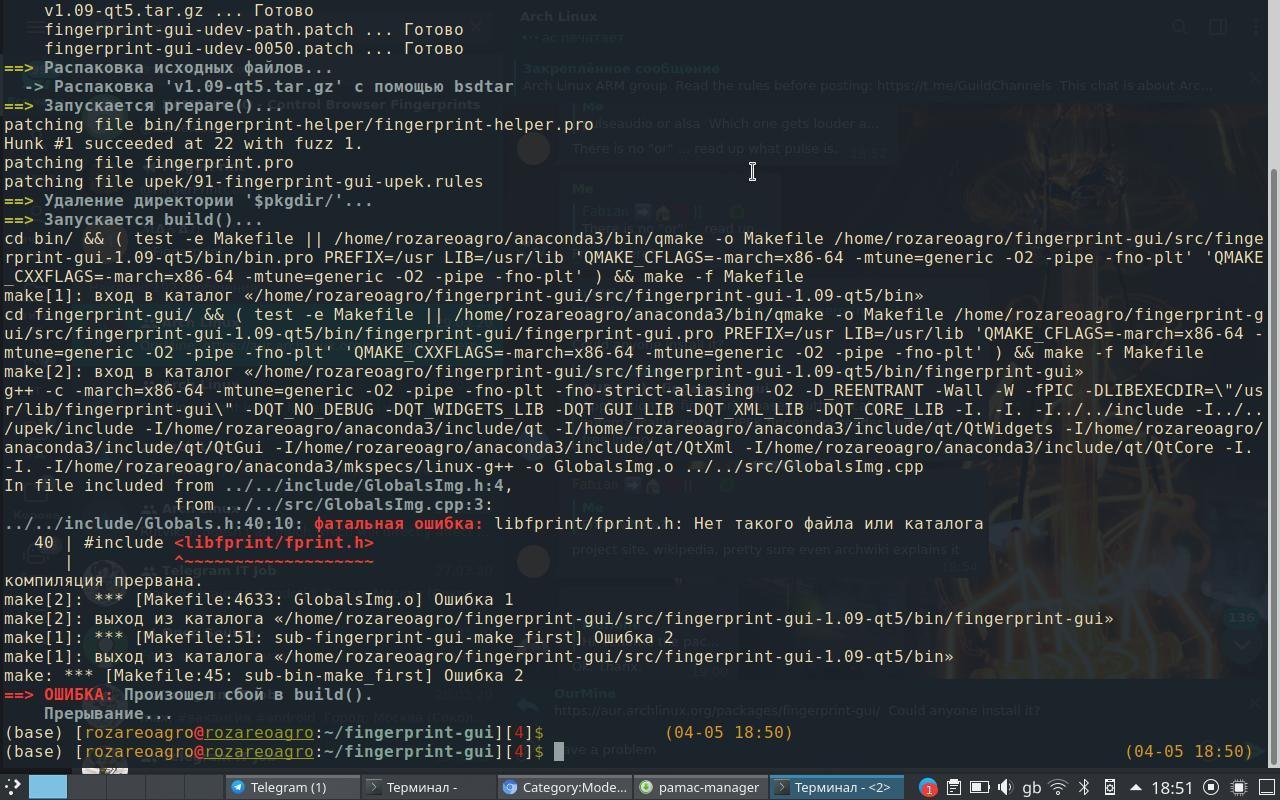Screen dimensions: 1280x800
Task: Click 'fingerprint-gui-udev-0050.patch ... Готово' line
Action: [x=254, y=48]
